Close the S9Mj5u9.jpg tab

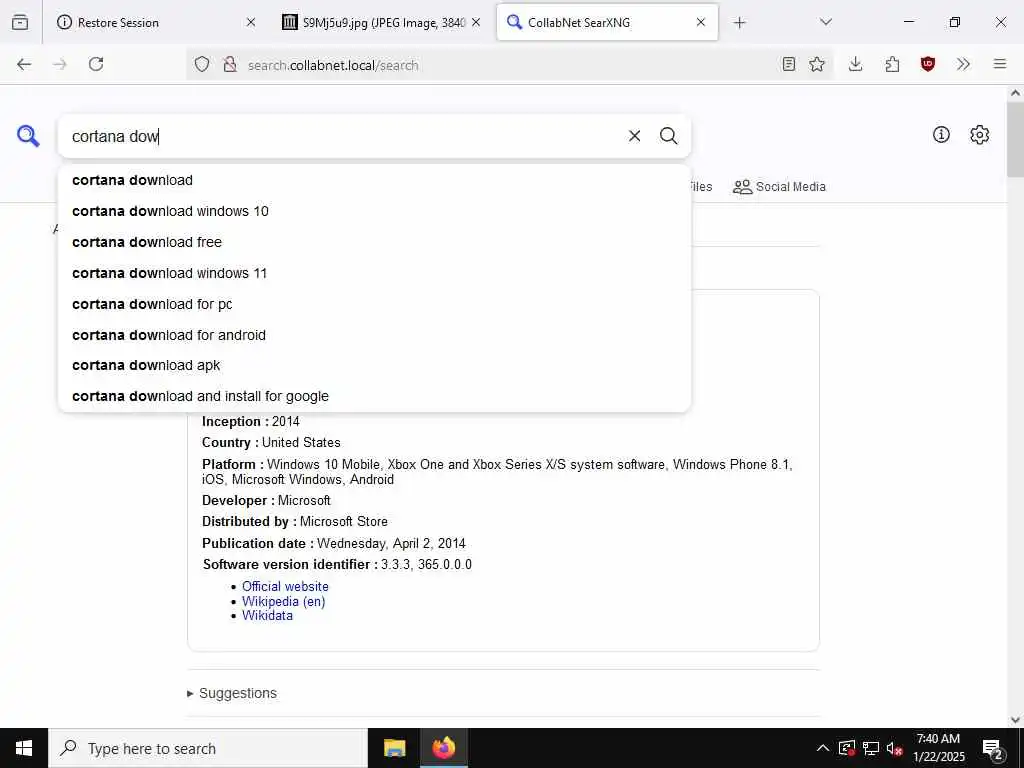[x=476, y=22]
